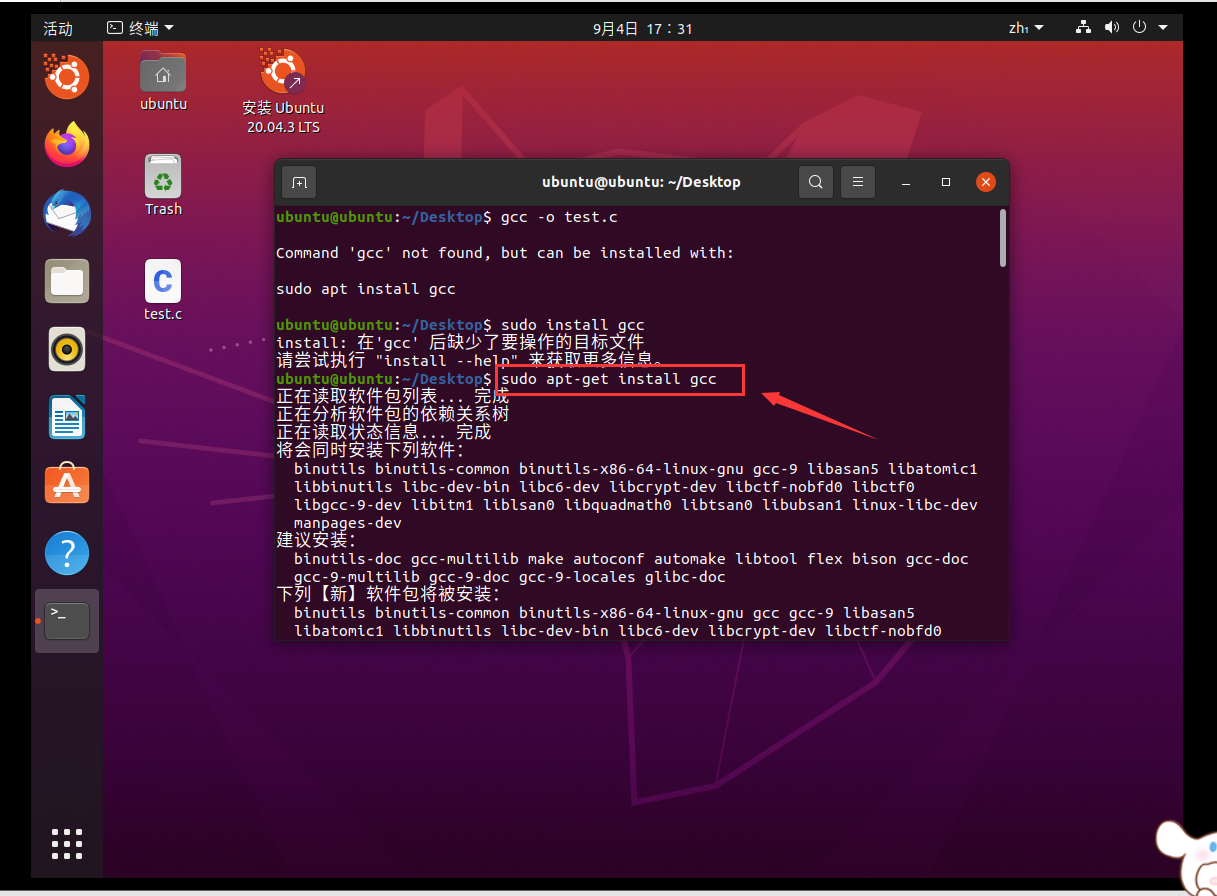Open the terminal hamburger menu

click(x=858, y=182)
